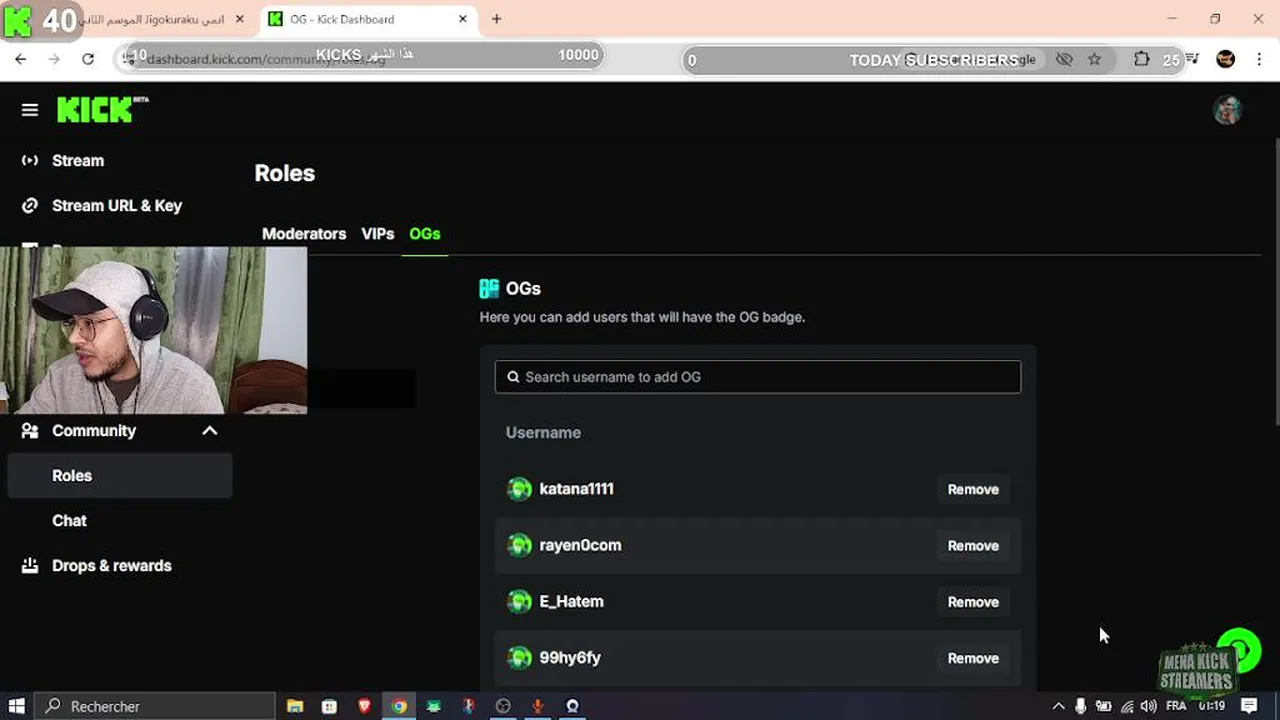The height and width of the screenshot is (720, 1280).
Task: Open the hamburger menu beside Kick logo
Action: tap(30, 110)
